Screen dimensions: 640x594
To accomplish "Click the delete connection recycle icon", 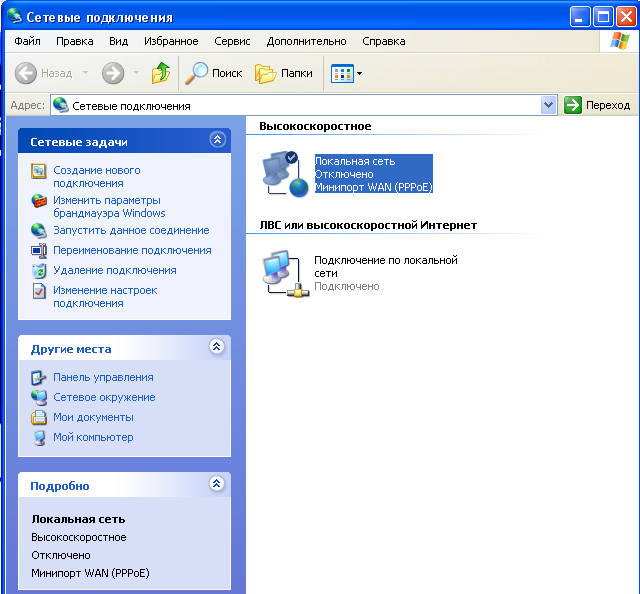I will (x=39, y=270).
